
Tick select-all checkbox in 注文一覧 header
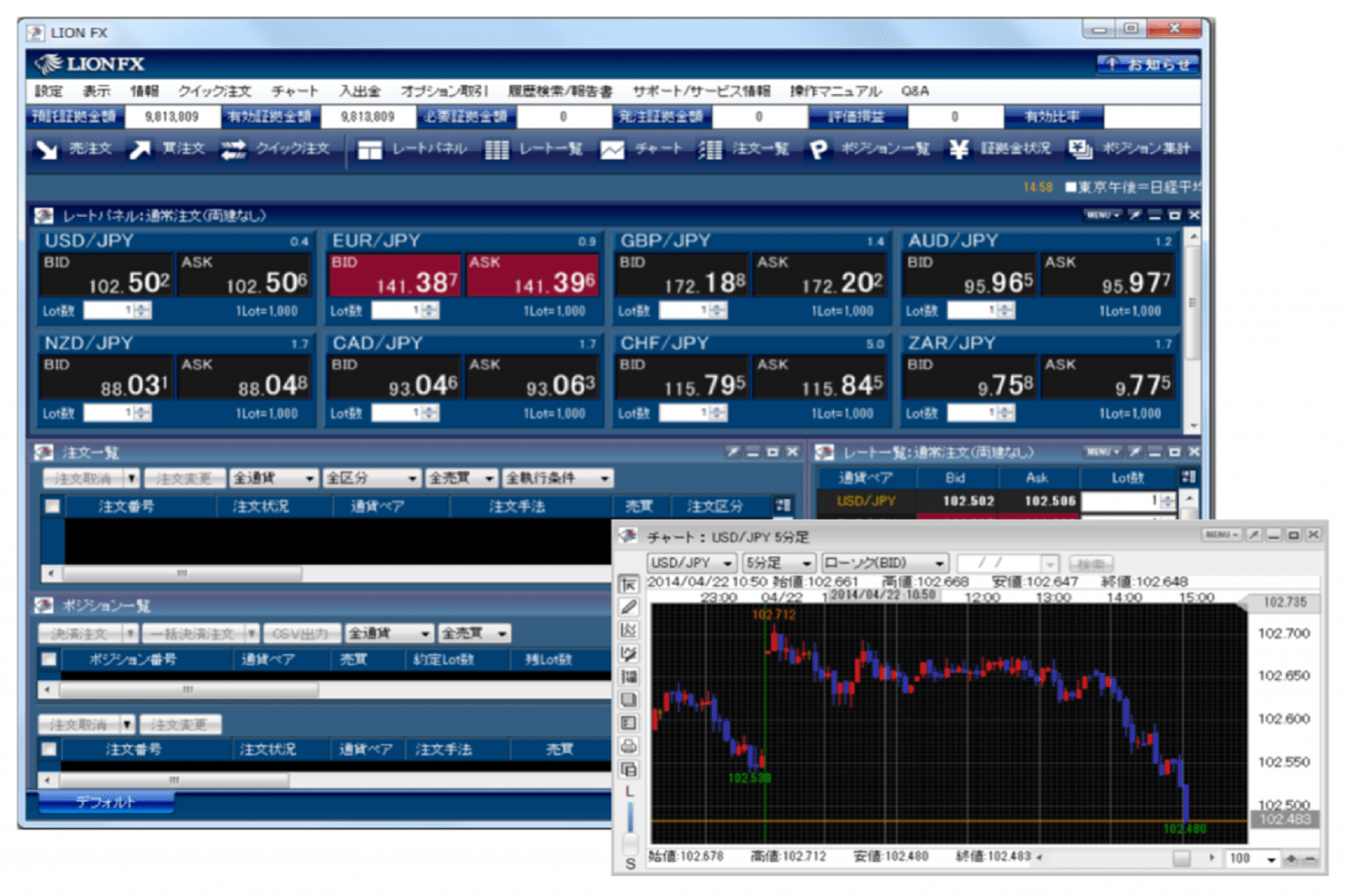click(x=52, y=506)
